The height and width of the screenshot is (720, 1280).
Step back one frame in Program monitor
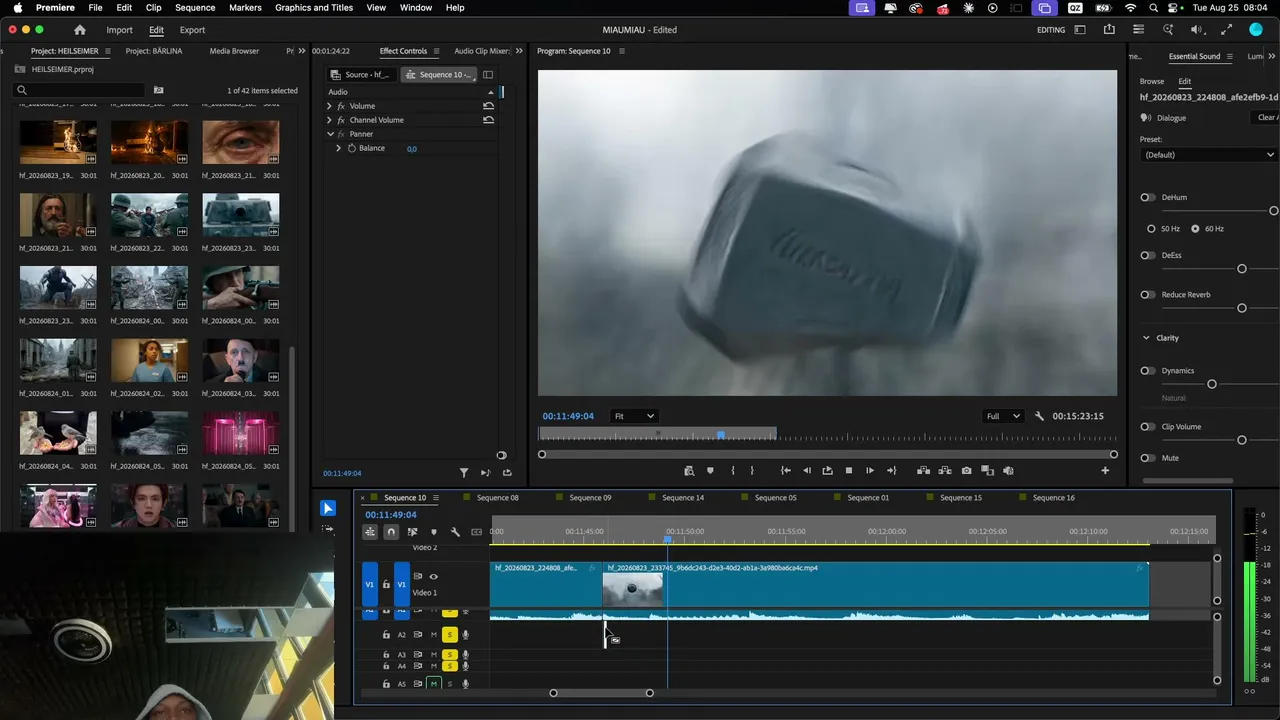[x=807, y=470]
